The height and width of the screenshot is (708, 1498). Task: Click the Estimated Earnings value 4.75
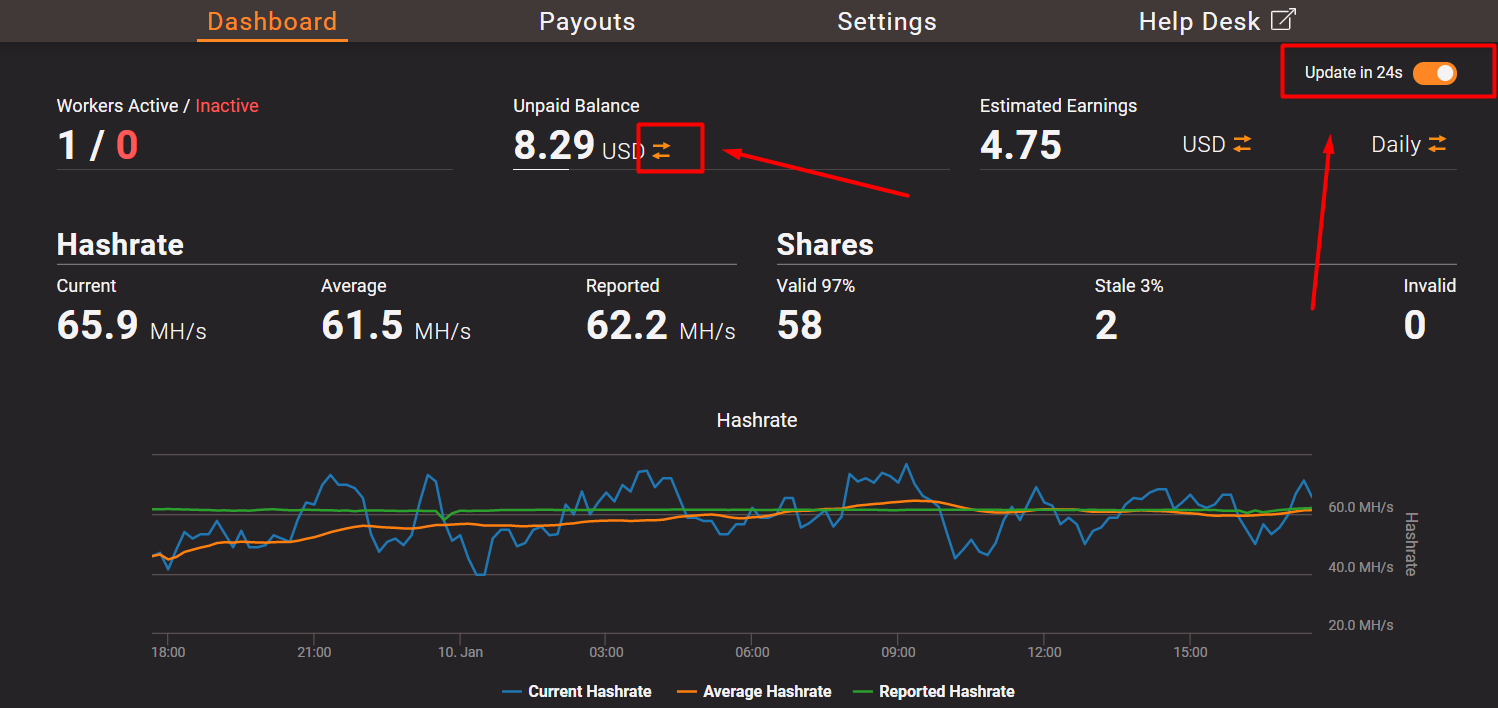[1021, 146]
